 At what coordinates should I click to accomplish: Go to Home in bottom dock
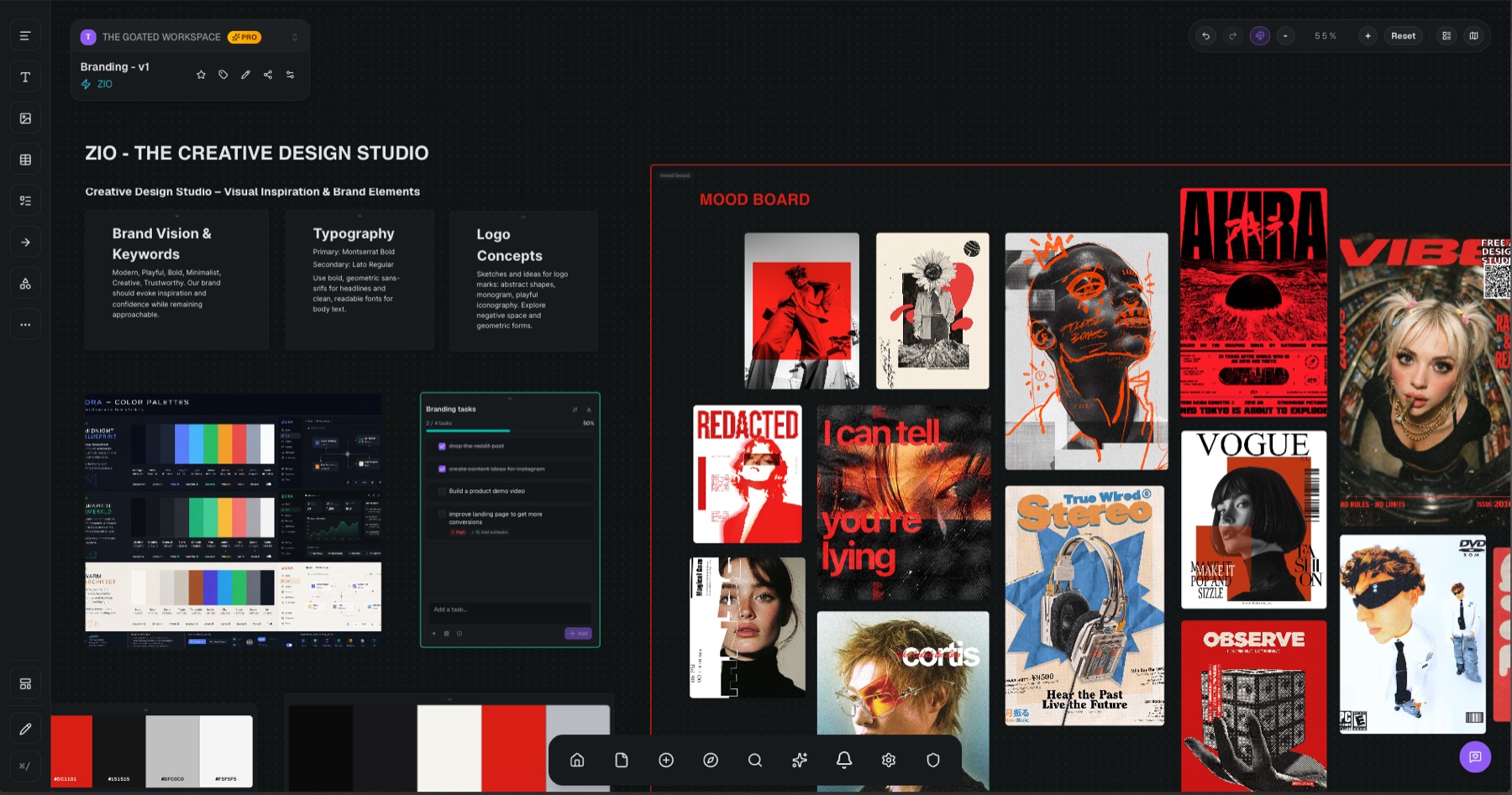(577, 760)
